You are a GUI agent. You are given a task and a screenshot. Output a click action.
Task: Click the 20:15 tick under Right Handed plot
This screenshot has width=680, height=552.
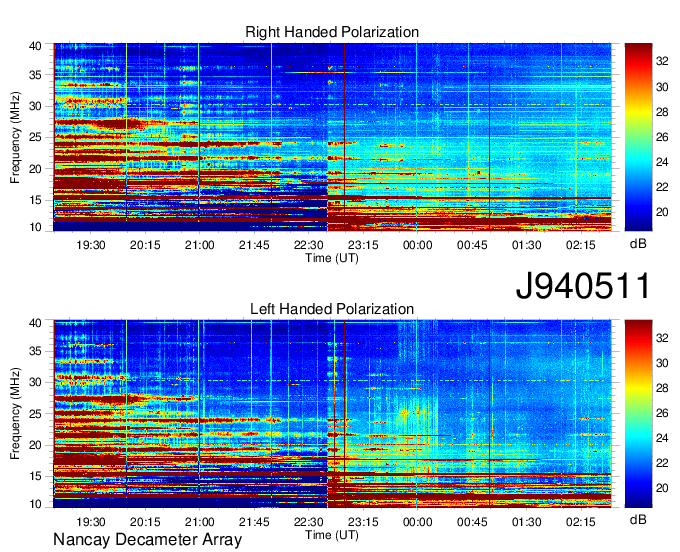145,245
